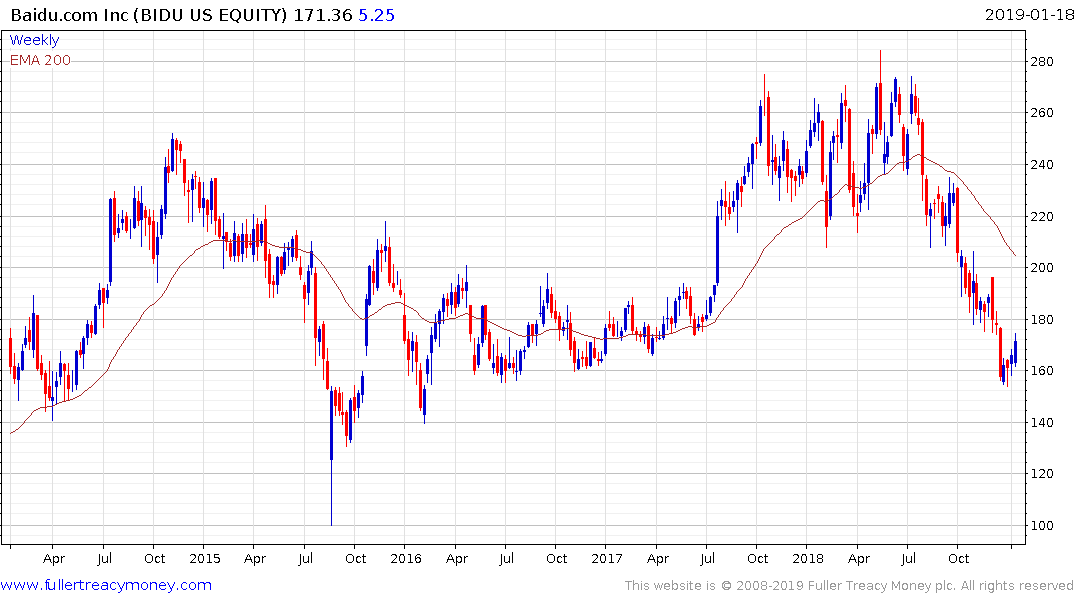Open the www.fullertreacymoney.com link
Screen dimensions: 1075x600
tap(106, 585)
